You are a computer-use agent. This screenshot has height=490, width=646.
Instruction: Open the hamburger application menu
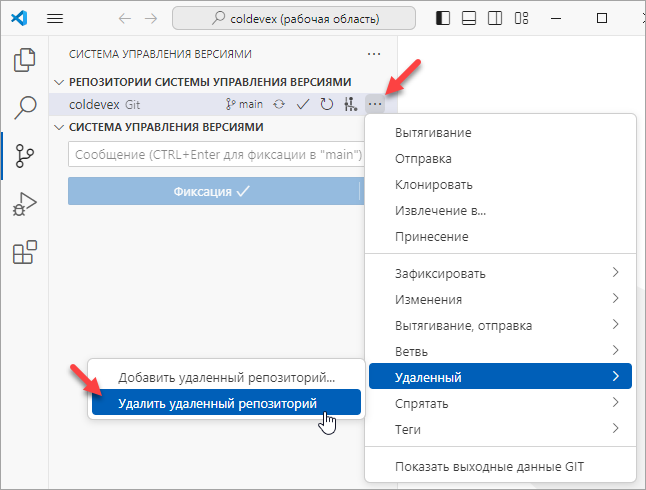(55, 19)
